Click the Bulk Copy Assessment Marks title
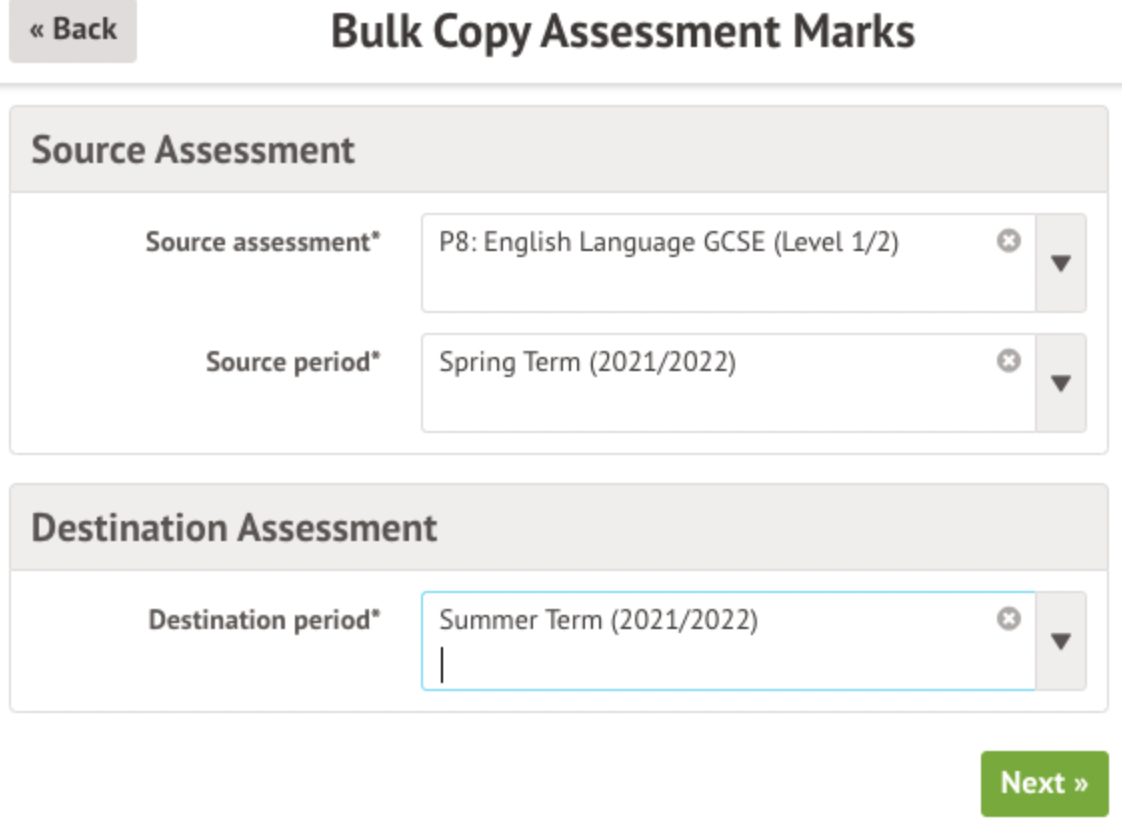The image size is (1122, 830). tap(622, 32)
